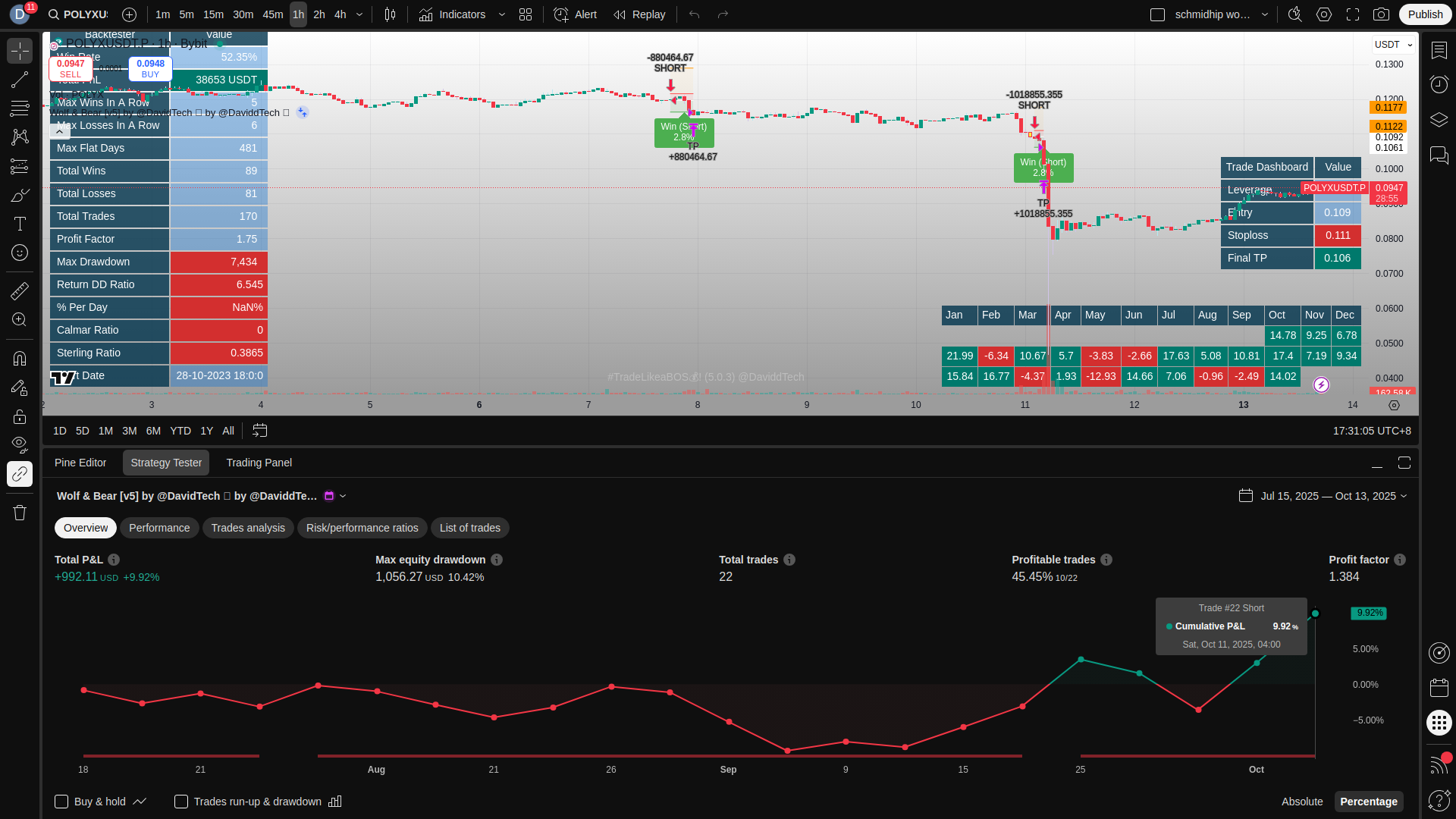Switch to the Pine Editor tab
Screen dimensions: 1456x819
[x=80, y=463]
